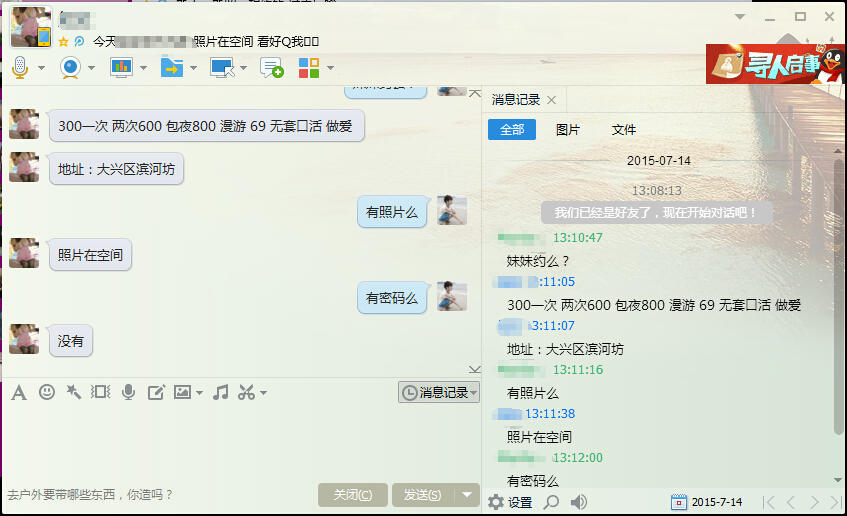Go to previous page of history
Screen dimensions: 847x516
(791, 502)
